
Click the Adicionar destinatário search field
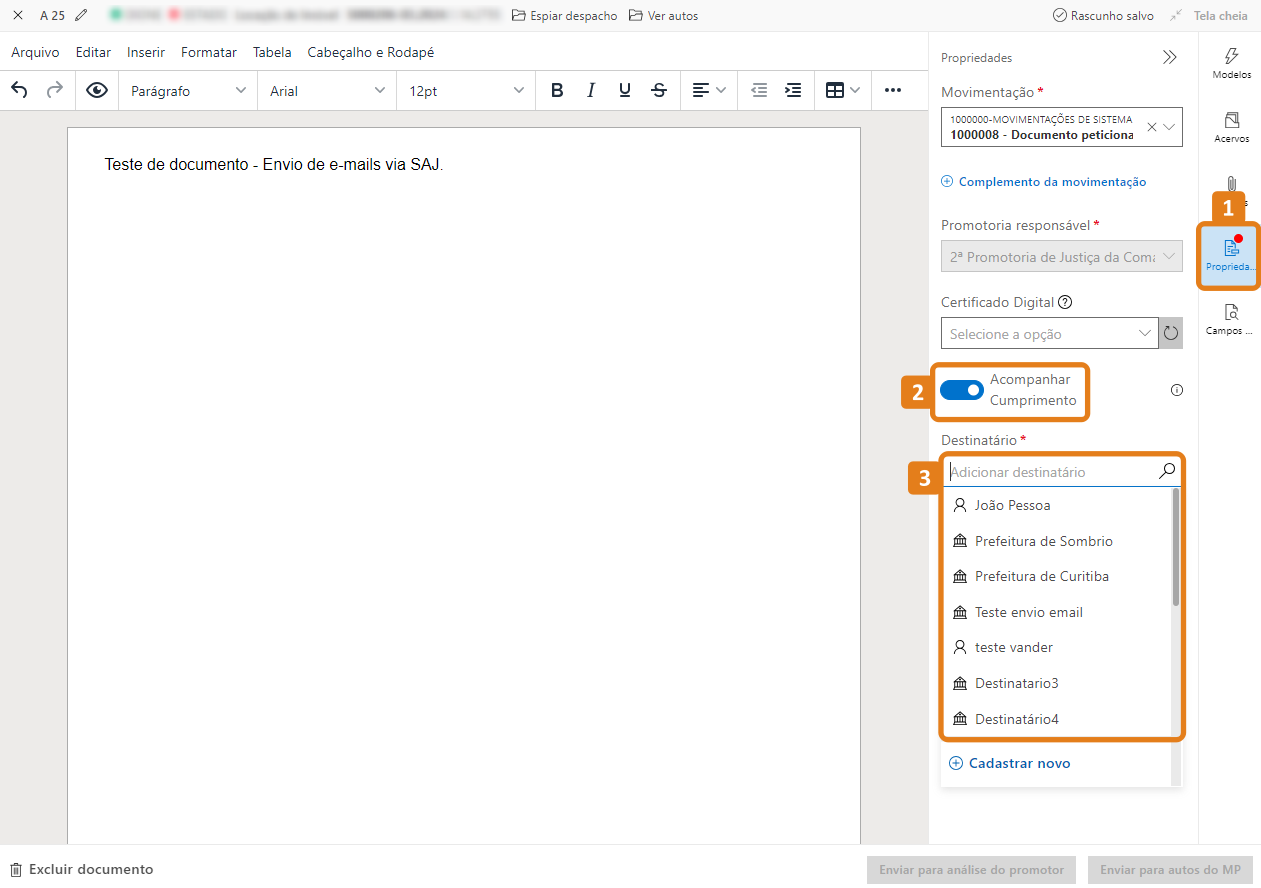pyautogui.click(x=1050, y=472)
